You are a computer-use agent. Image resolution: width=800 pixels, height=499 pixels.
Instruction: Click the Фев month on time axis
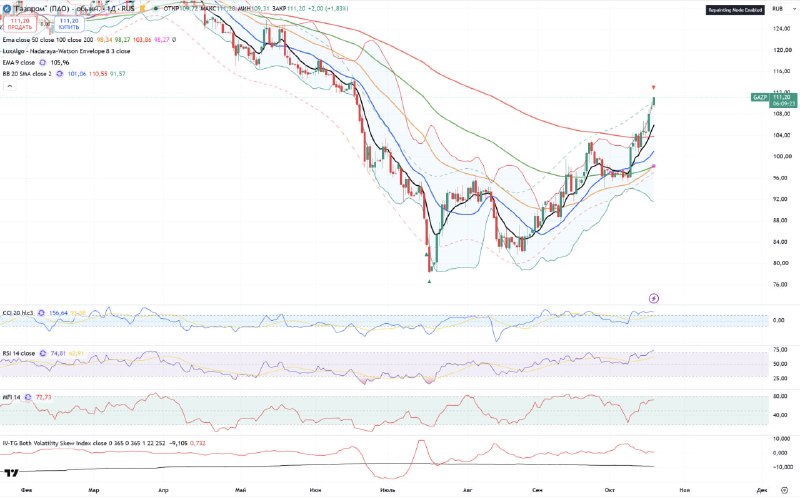tap(27, 490)
